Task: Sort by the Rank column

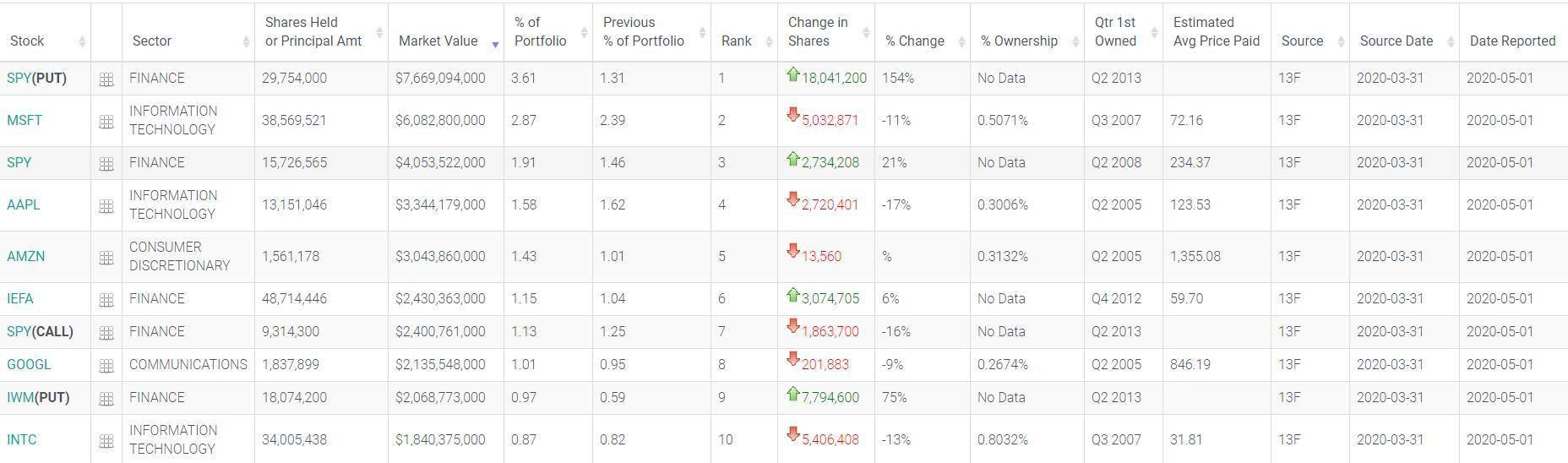Action: coord(737,41)
